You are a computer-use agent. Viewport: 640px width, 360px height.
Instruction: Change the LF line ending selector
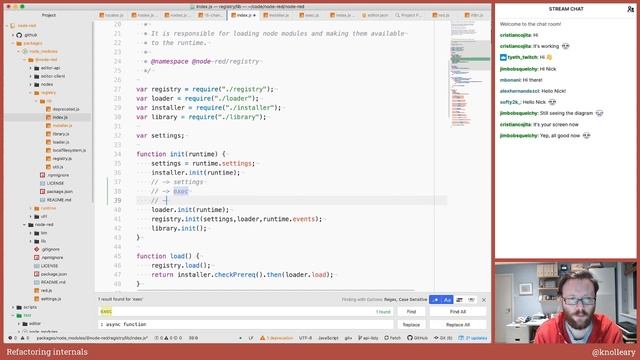point(251,338)
